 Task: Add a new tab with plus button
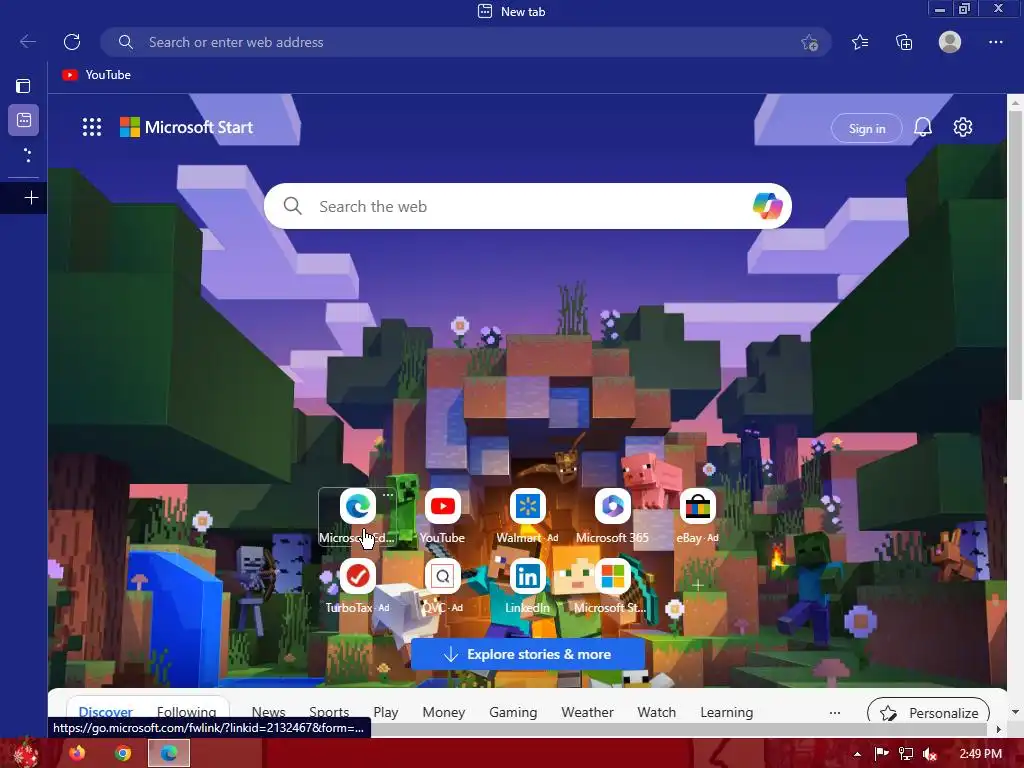pyautogui.click(x=31, y=198)
